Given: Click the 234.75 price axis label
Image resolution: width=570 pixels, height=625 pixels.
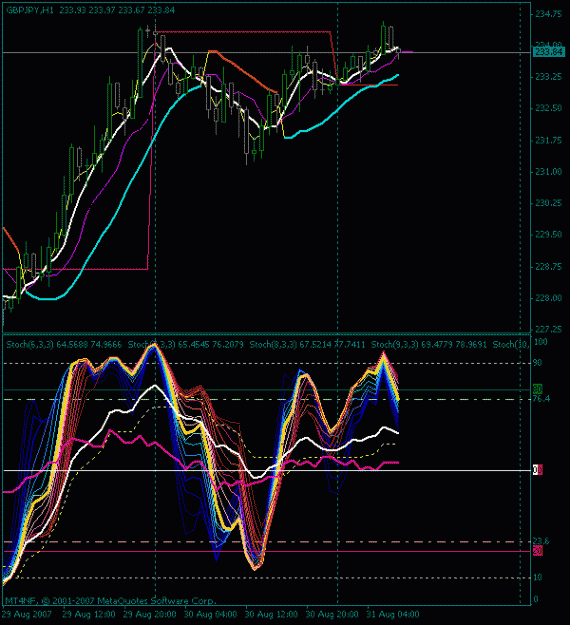Looking at the screenshot, I should (x=548, y=14).
